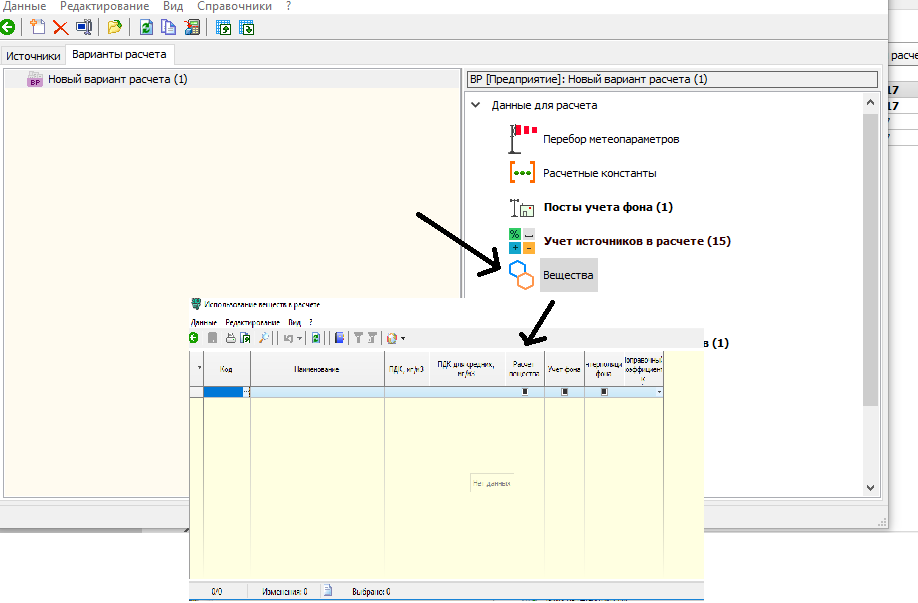
Task: Click the blue Код input cell
Action: pyautogui.click(x=224, y=393)
